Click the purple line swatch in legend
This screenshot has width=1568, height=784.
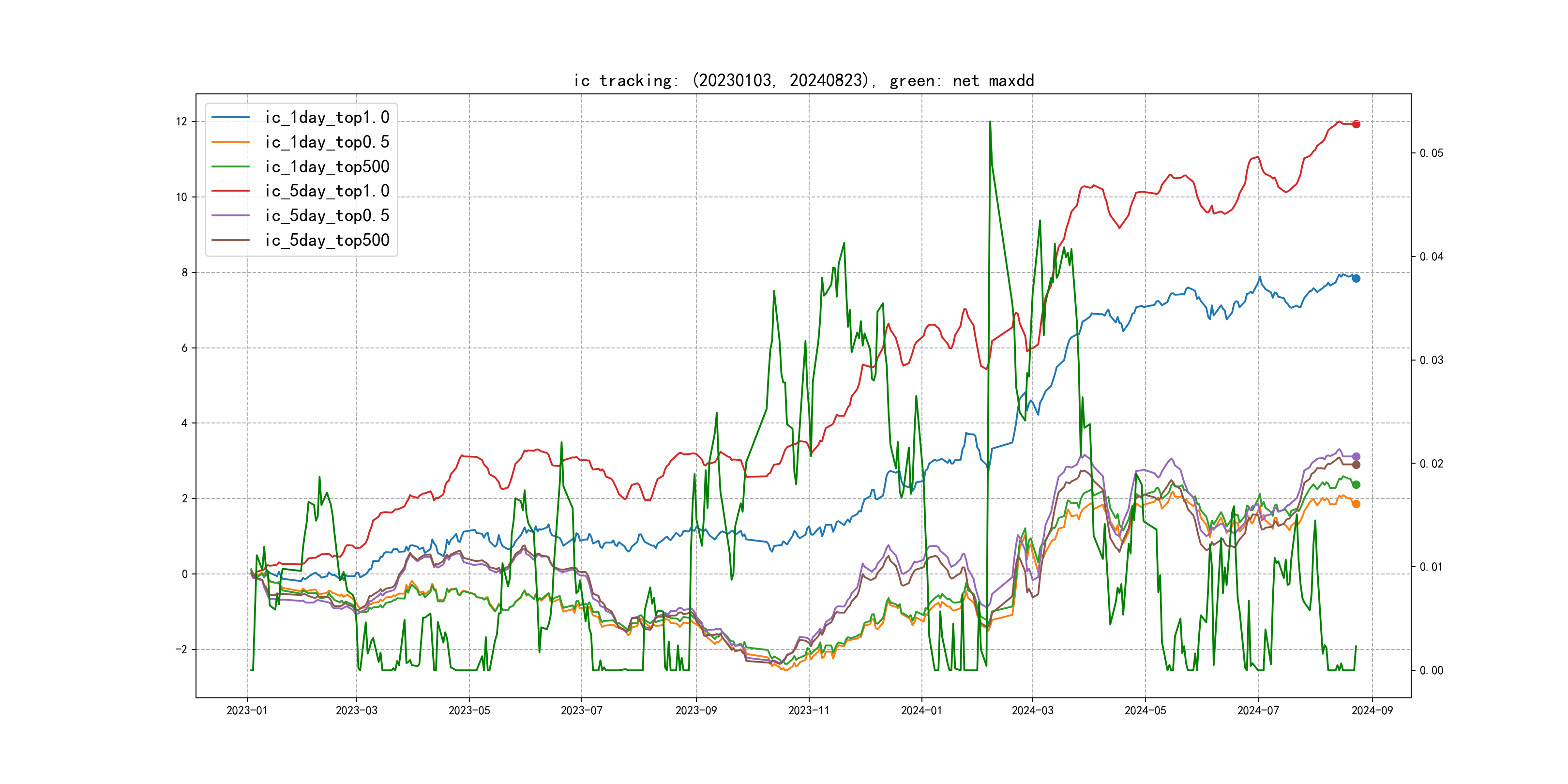click(230, 215)
